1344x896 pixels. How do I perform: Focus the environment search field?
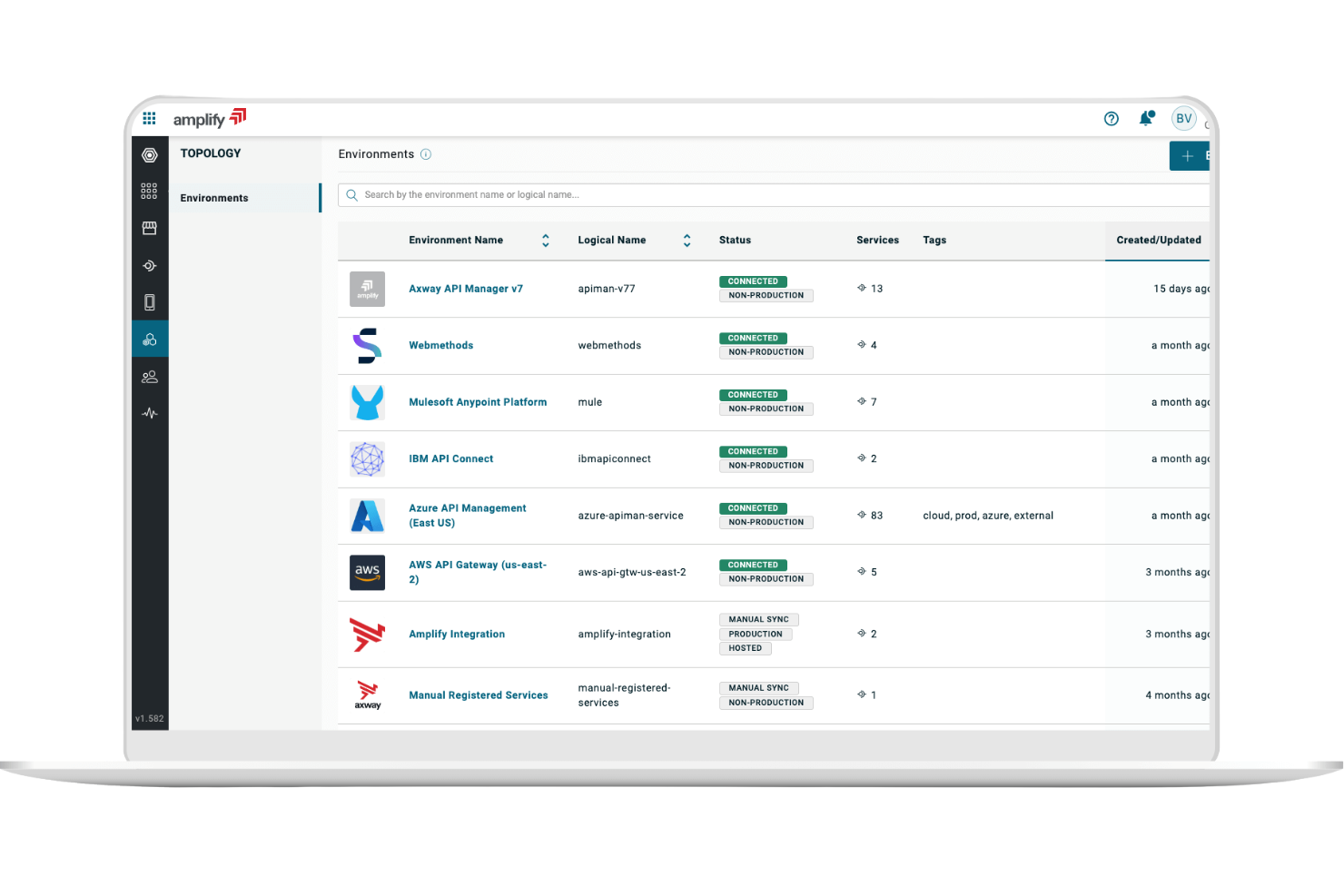[x=774, y=195]
